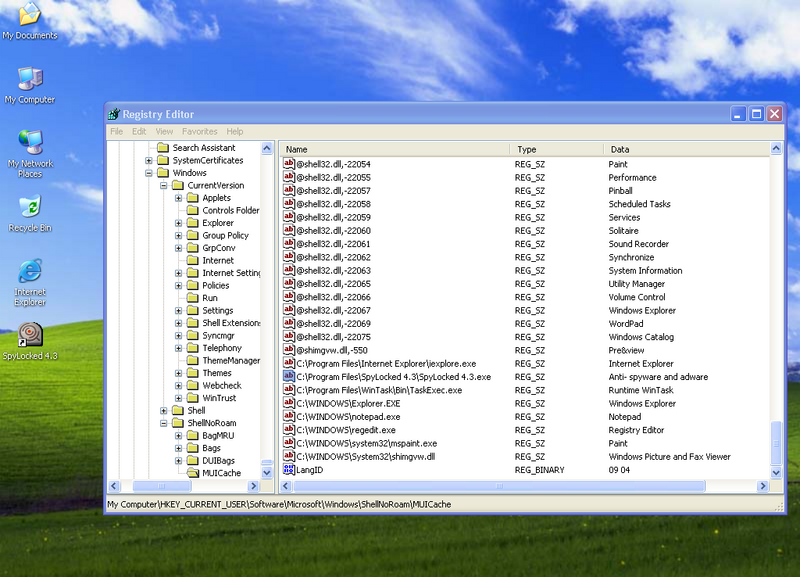Click the string icon beside @shell32.dll,-22054

point(289,164)
